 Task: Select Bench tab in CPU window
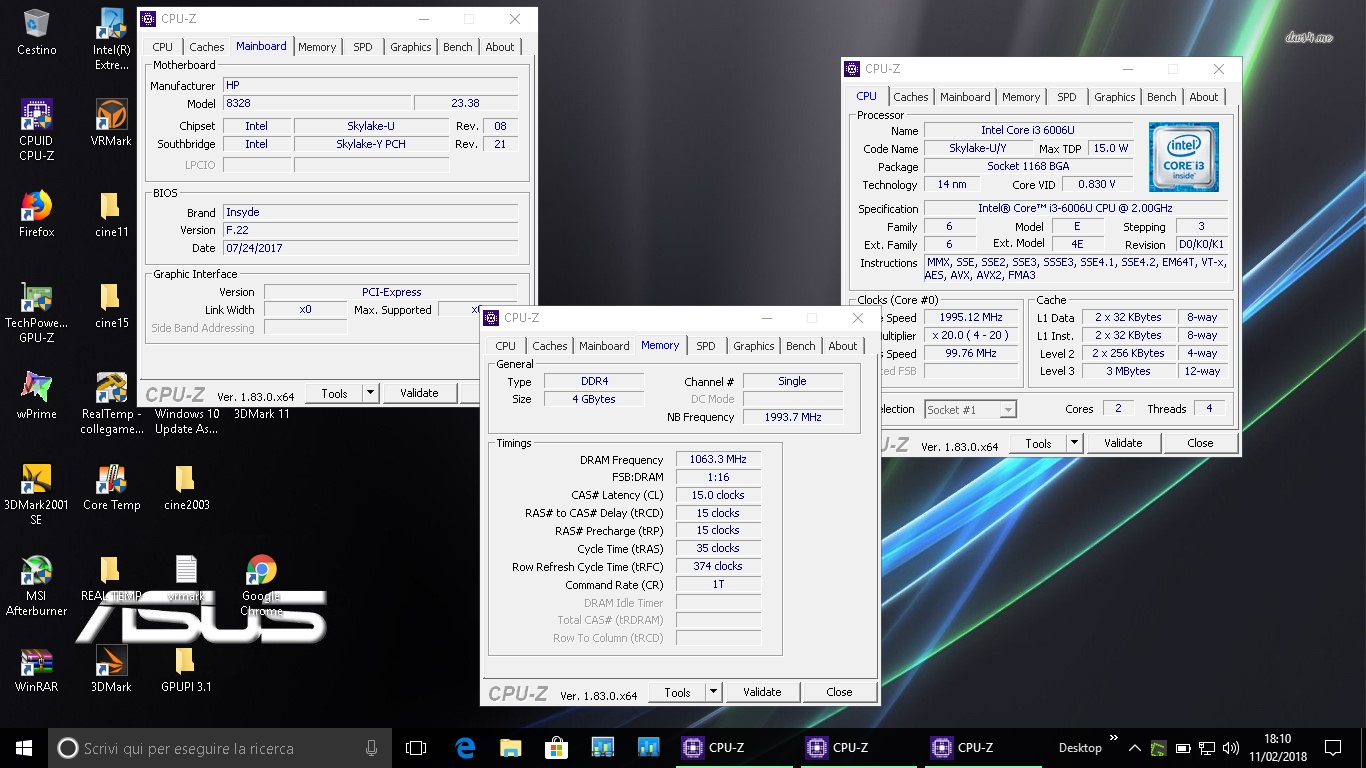pos(1162,97)
